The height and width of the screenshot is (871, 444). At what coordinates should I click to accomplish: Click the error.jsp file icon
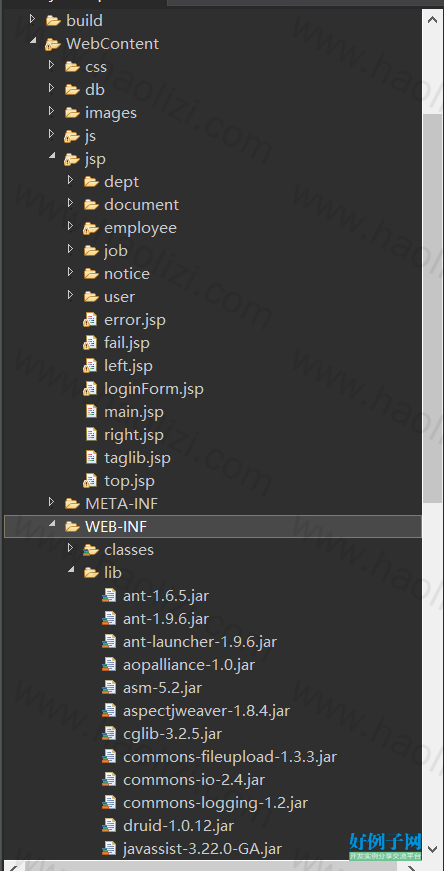click(x=91, y=320)
